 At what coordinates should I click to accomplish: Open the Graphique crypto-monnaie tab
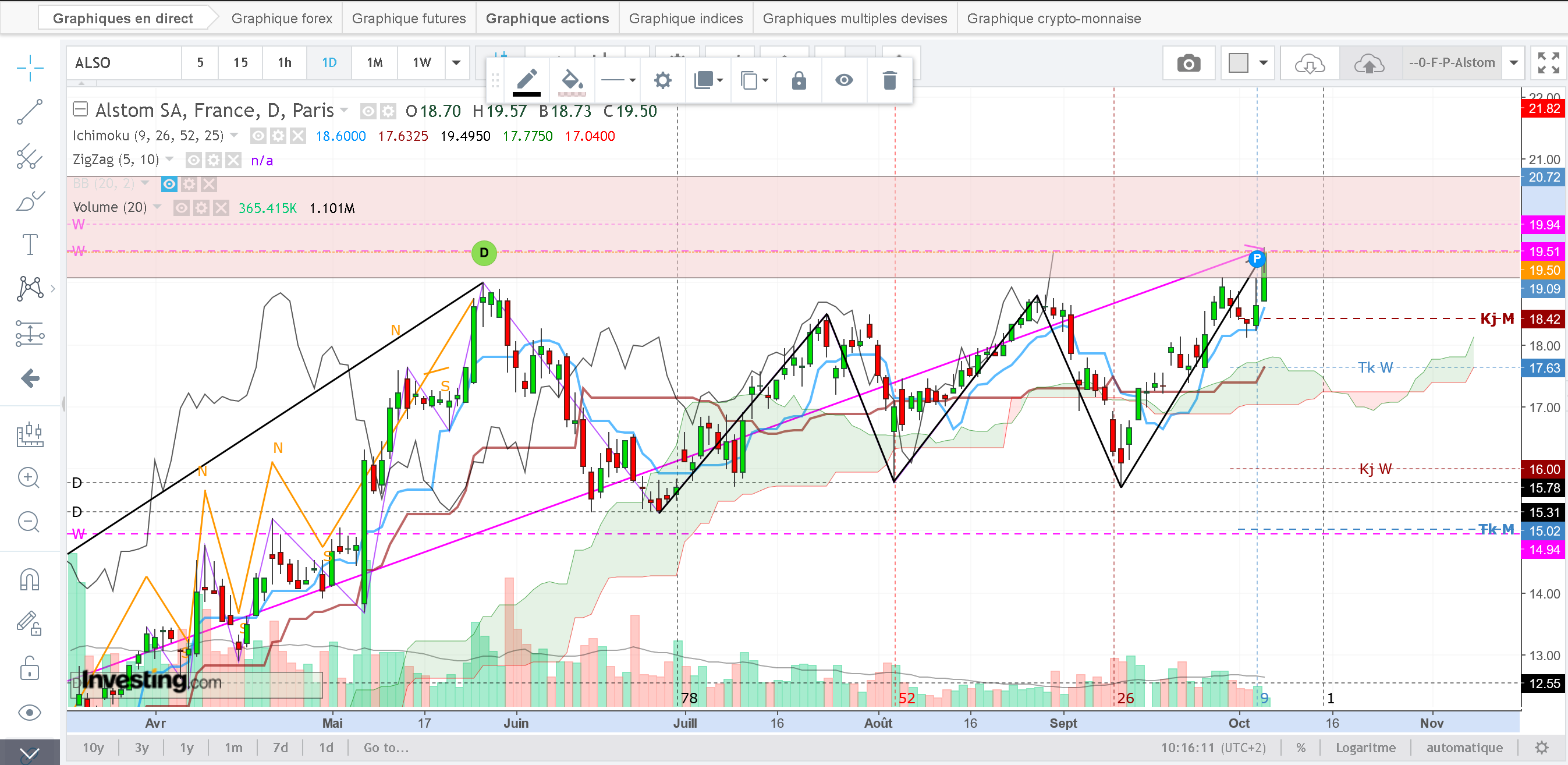1053,18
